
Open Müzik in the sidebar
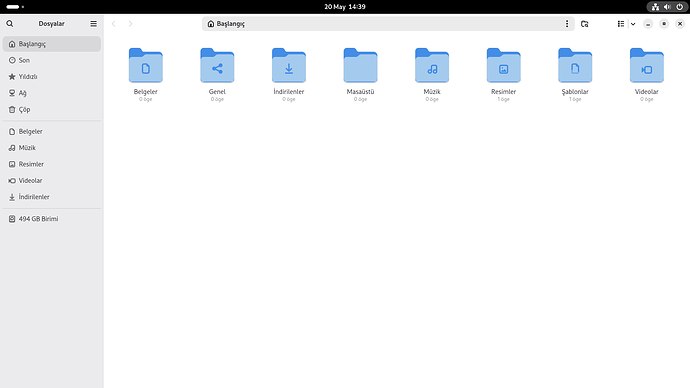(52, 148)
